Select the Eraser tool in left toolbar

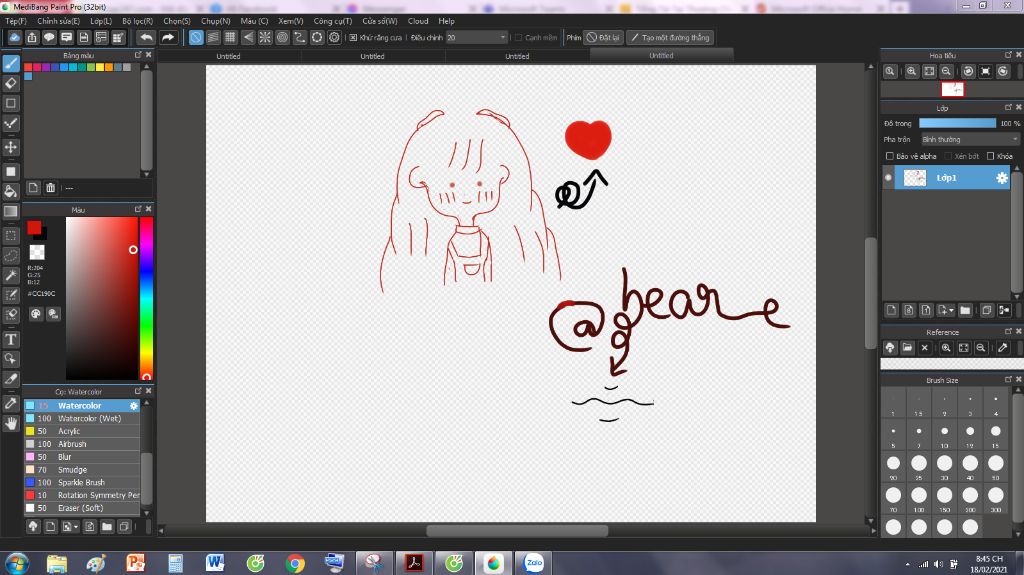click(11, 84)
